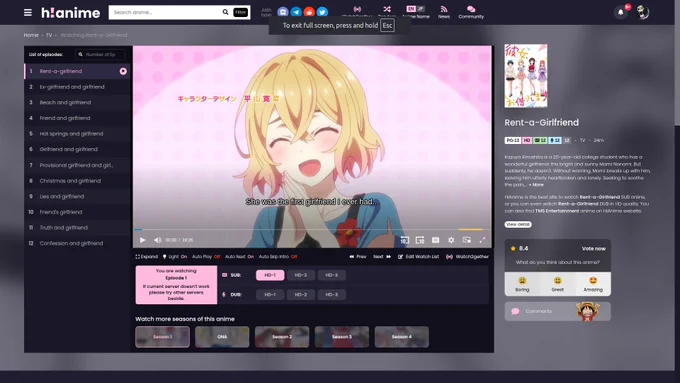Select SUB server HD-3
This screenshot has height=383, width=680.
331,275
